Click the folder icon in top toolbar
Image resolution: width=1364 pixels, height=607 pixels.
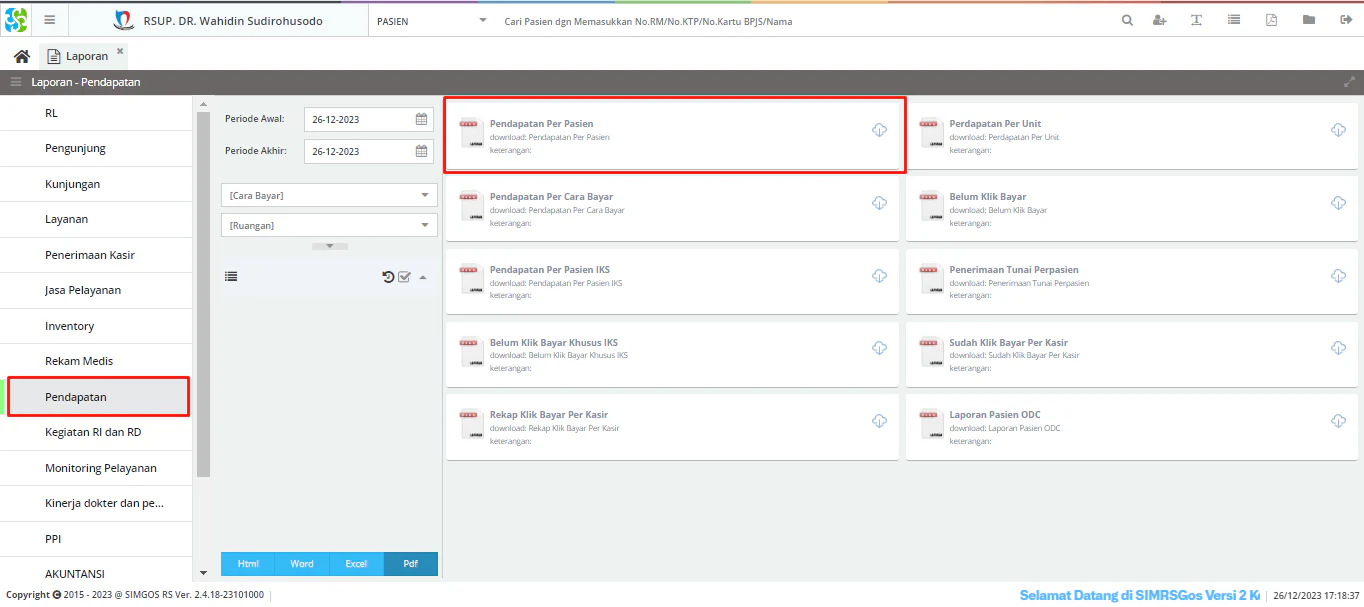point(1308,20)
